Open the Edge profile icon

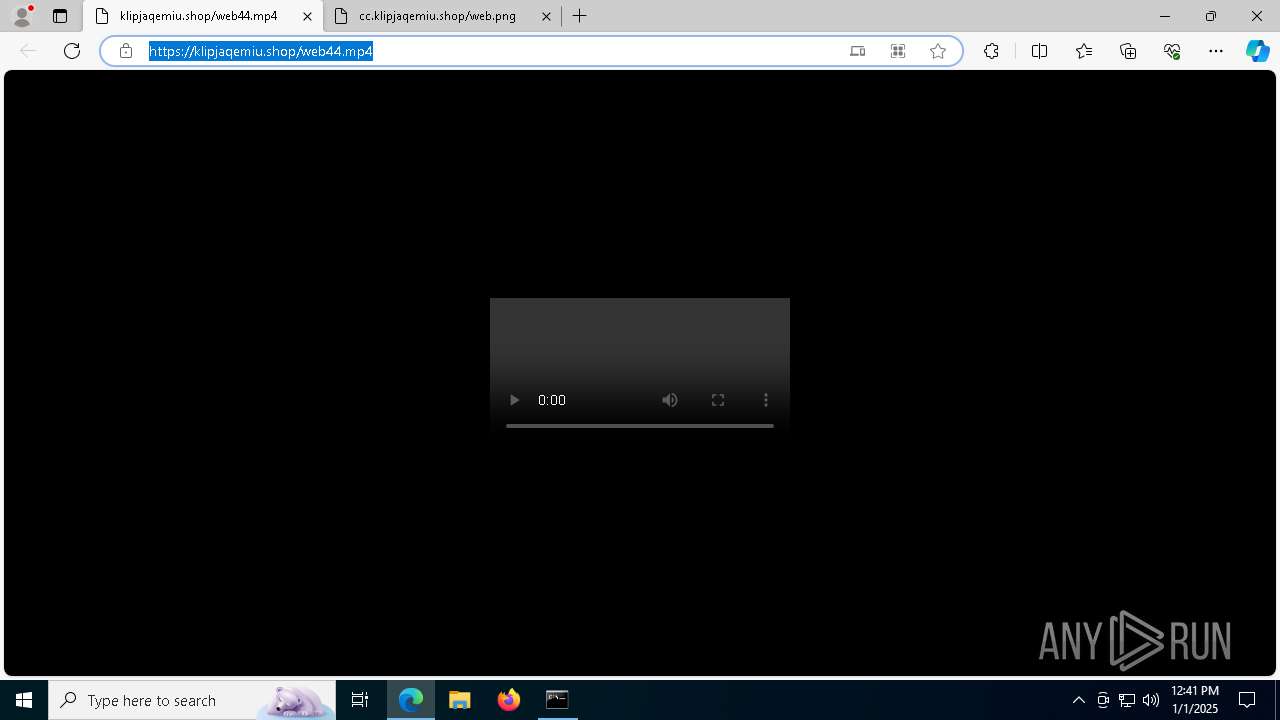tap(22, 16)
